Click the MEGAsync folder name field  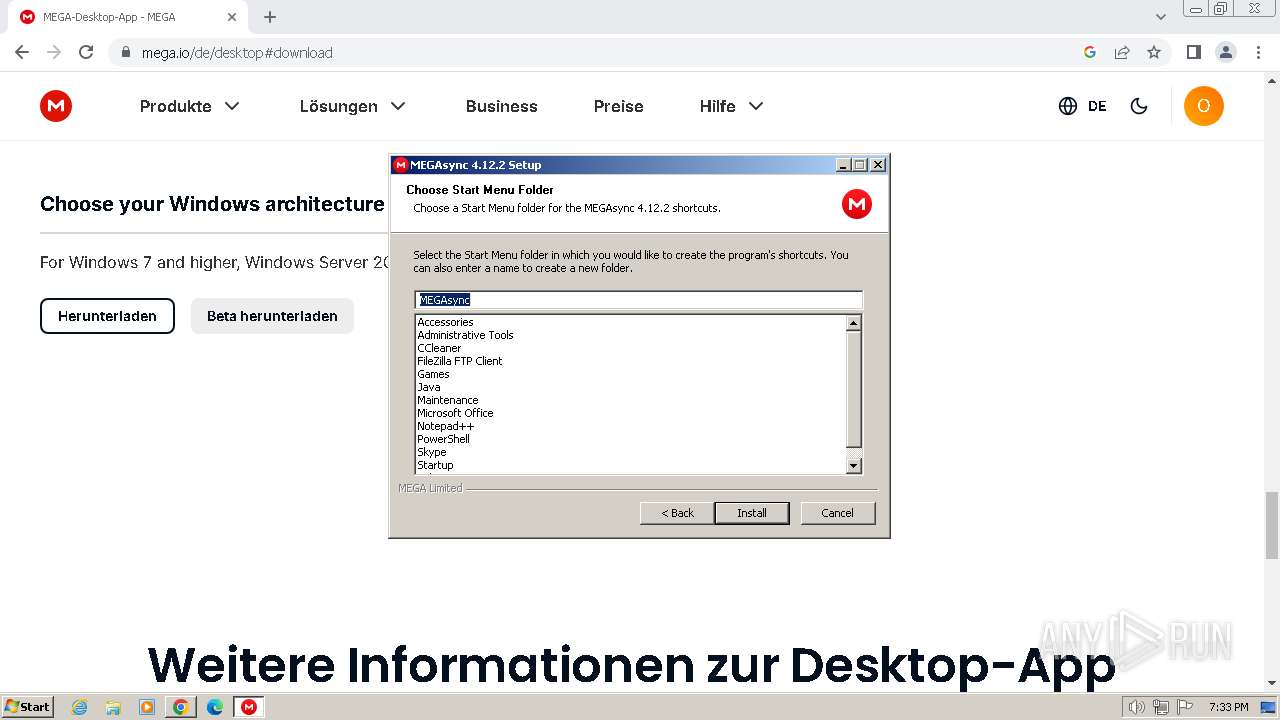pyautogui.click(x=638, y=300)
